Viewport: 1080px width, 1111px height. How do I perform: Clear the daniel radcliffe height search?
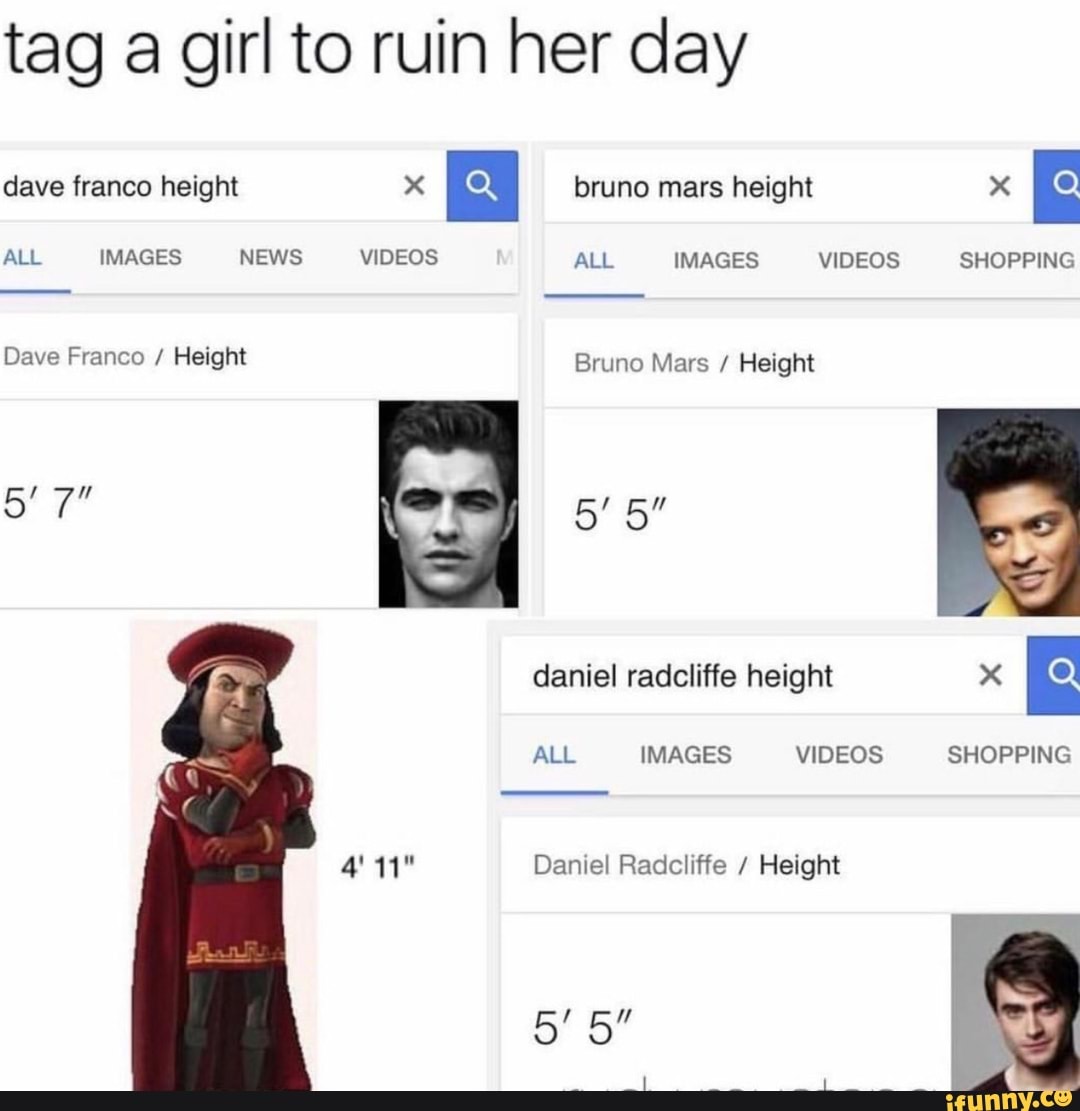tap(990, 675)
